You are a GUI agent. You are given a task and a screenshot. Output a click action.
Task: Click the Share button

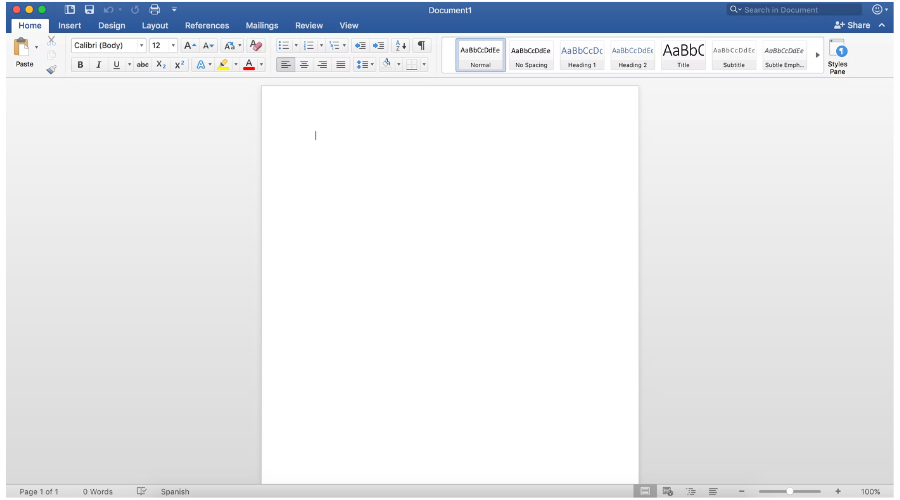tap(853, 25)
